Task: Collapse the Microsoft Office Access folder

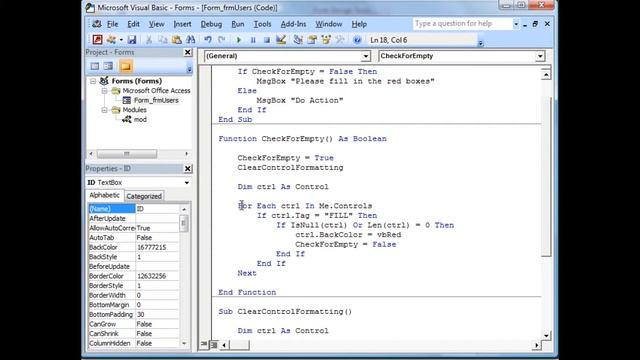Action: click(105, 91)
